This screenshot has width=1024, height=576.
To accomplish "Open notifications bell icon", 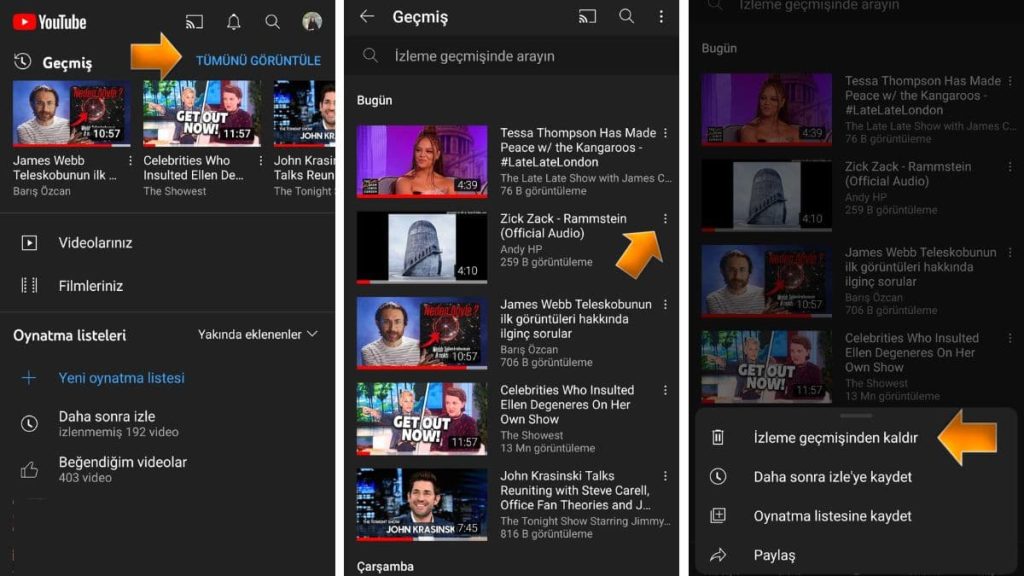I will (233, 22).
